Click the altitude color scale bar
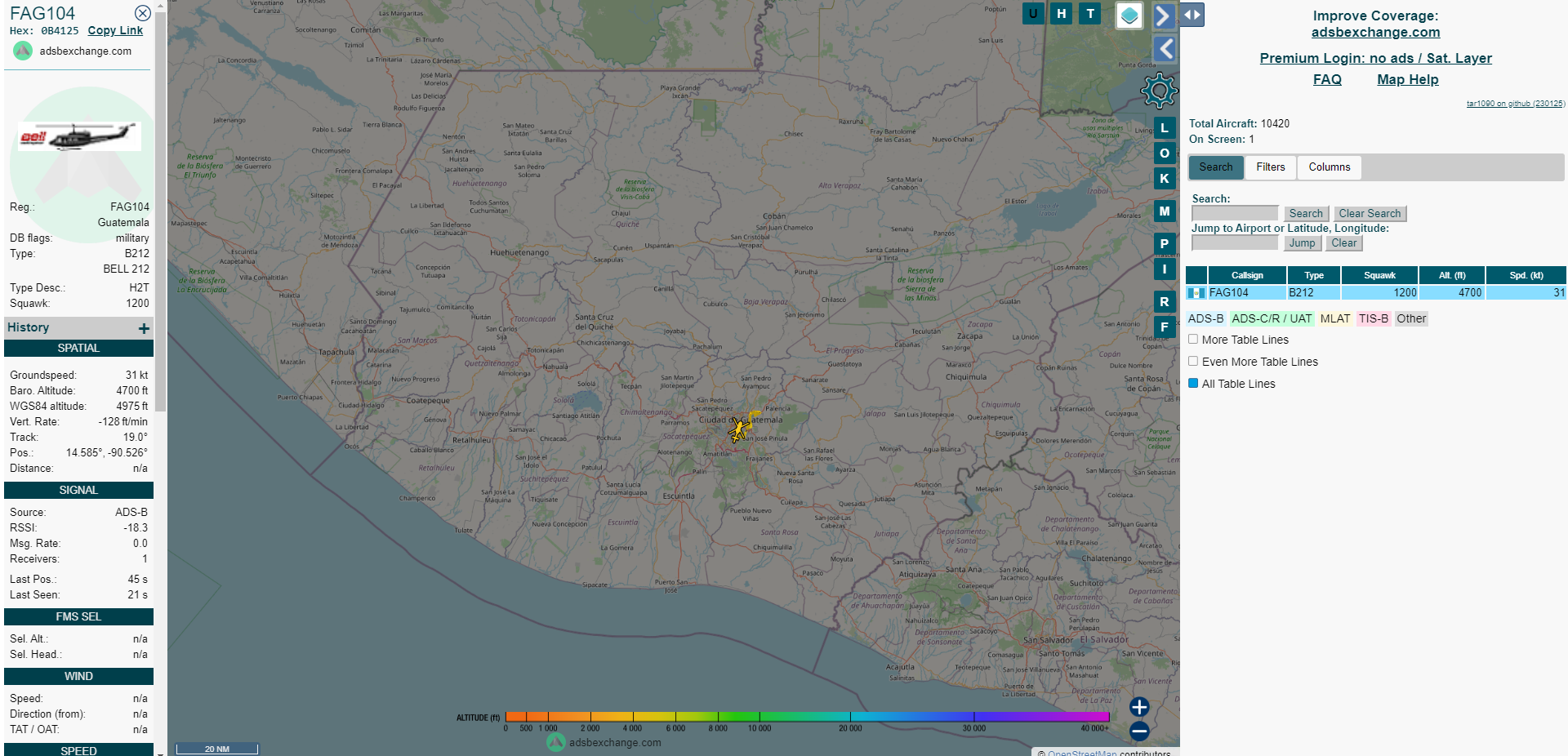Image resolution: width=1568 pixels, height=756 pixels. (x=807, y=717)
